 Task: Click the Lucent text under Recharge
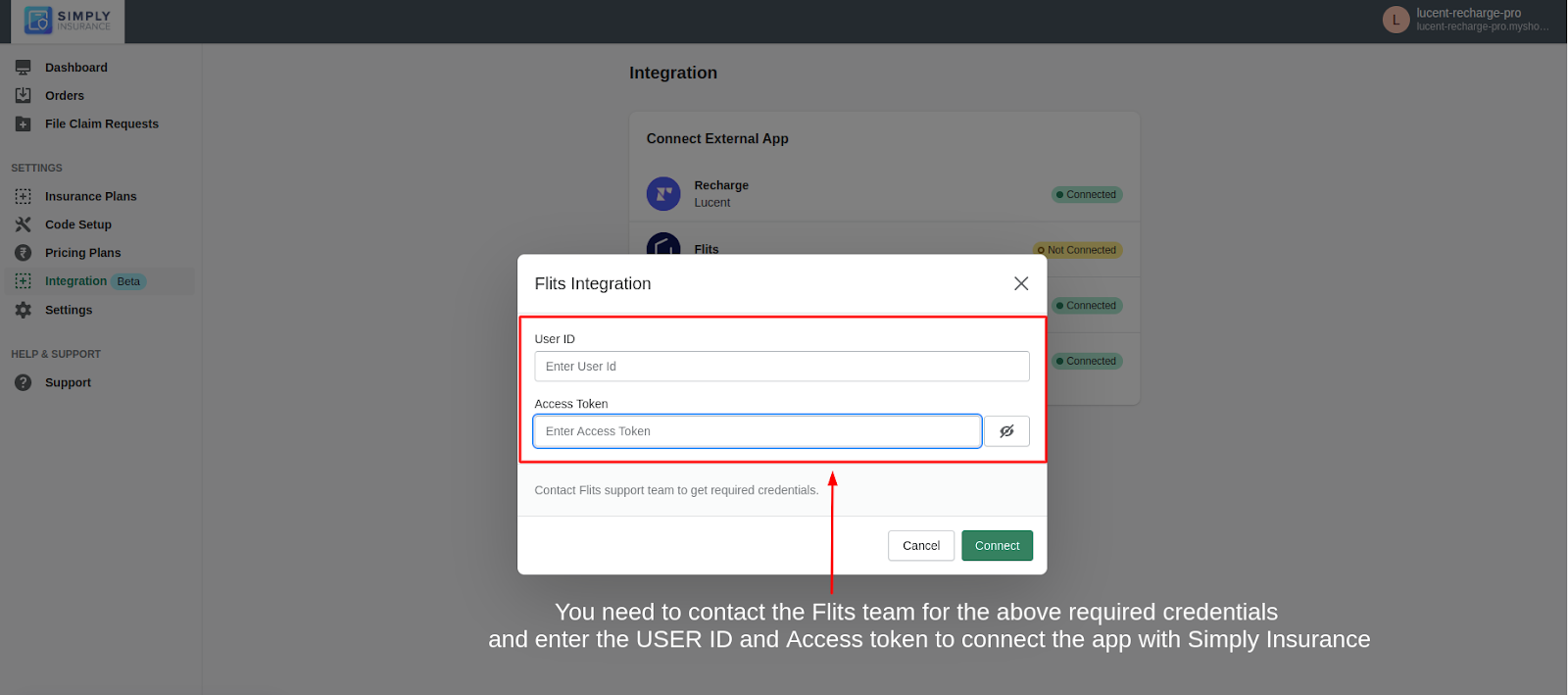click(712, 203)
